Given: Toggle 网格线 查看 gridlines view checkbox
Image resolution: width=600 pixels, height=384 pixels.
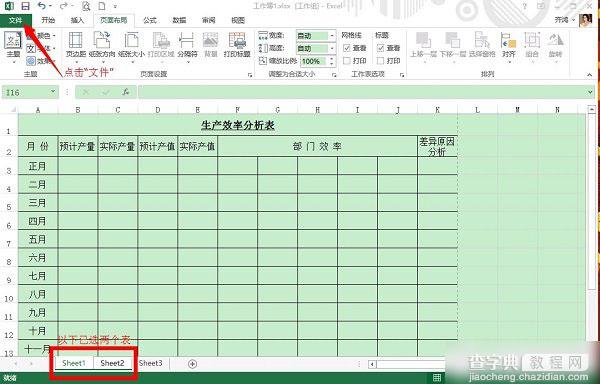Looking at the screenshot, I should [x=347, y=48].
